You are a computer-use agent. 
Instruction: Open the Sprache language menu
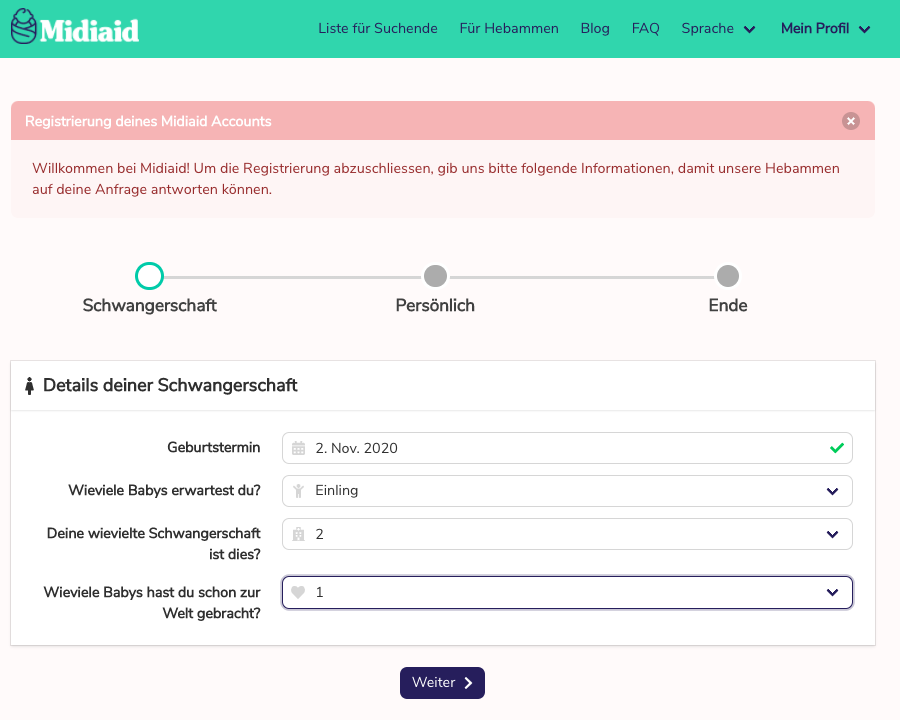pos(718,29)
